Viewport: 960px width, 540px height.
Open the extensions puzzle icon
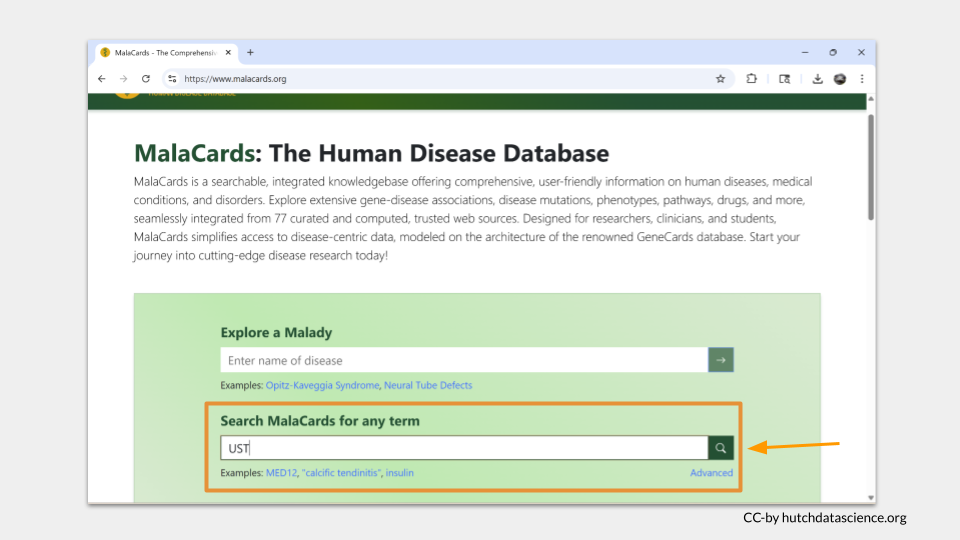(x=752, y=79)
